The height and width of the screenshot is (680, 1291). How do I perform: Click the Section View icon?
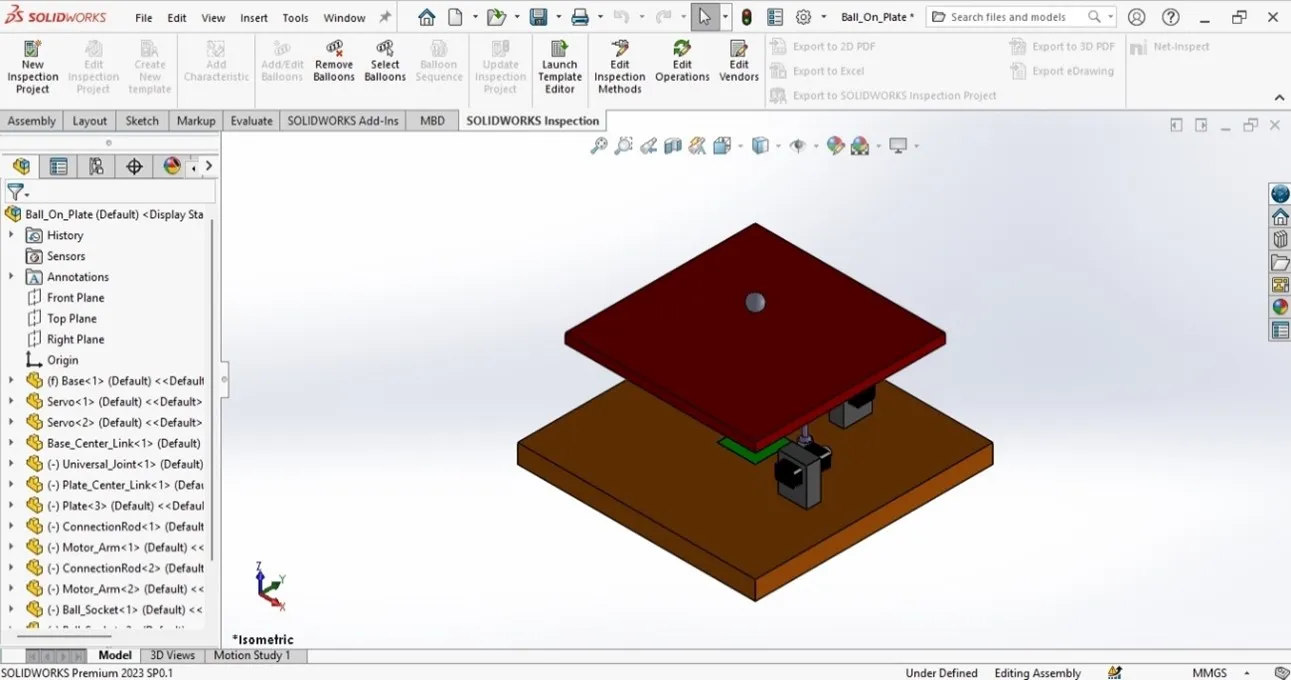point(673,146)
